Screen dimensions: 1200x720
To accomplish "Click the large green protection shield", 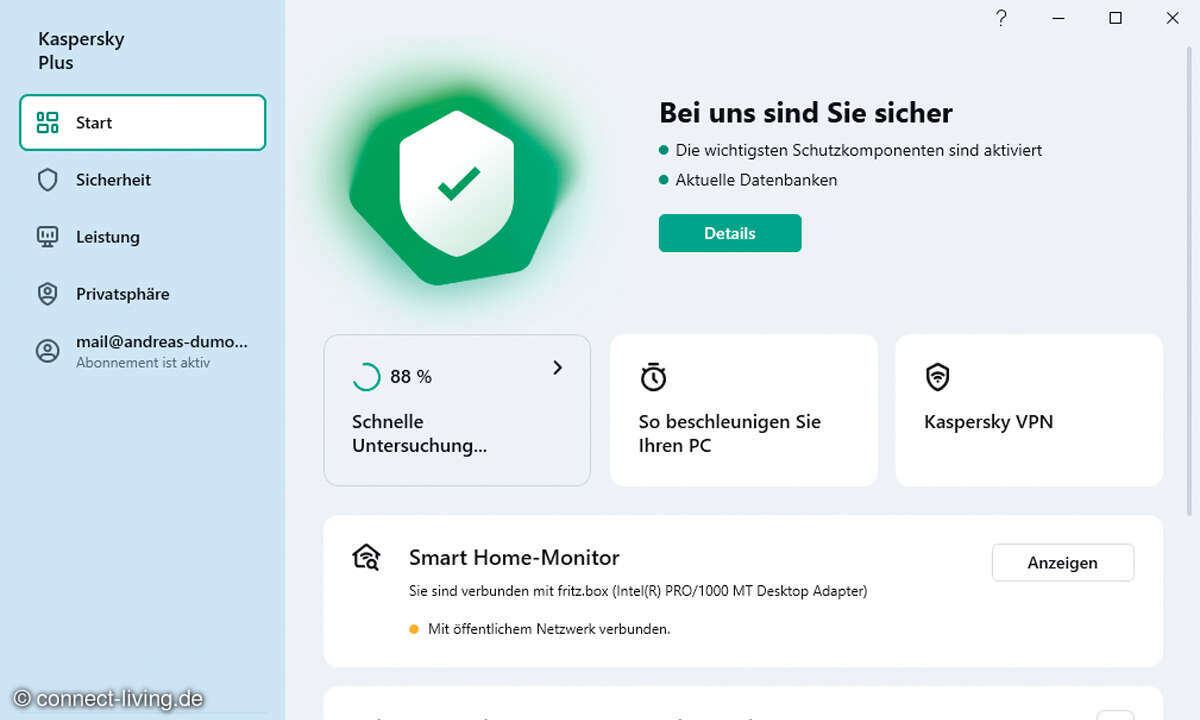I will (x=457, y=184).
